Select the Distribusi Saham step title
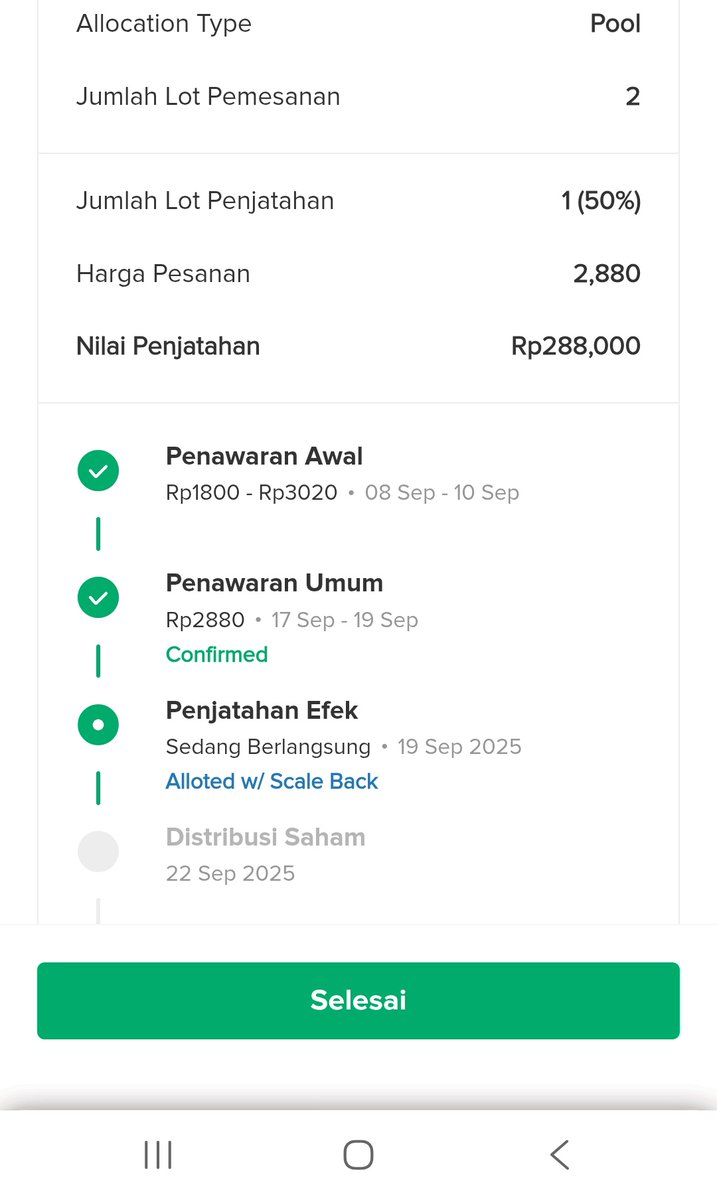Image resolution: width=717 pixels, height=1200 pixels. (265, 837)
